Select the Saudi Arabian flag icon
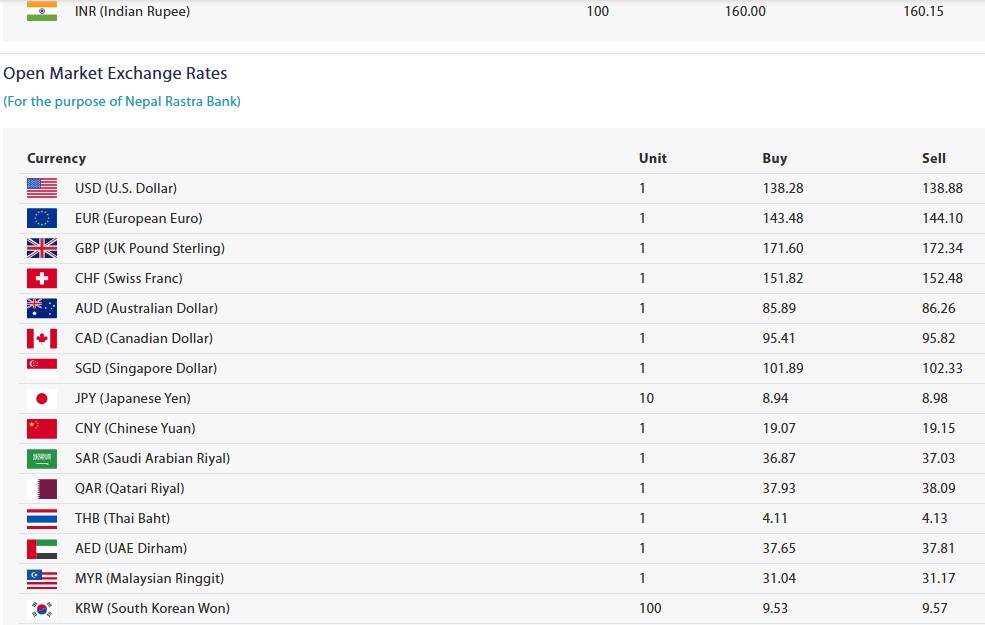Screen dimensions: 985x625 tap(42, 458)
